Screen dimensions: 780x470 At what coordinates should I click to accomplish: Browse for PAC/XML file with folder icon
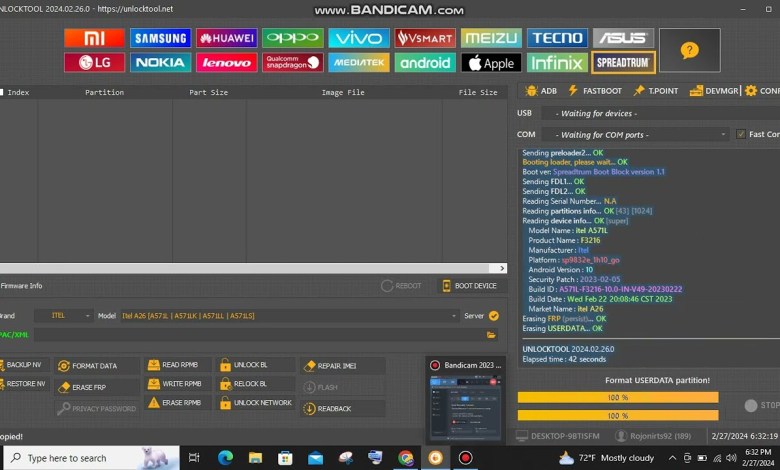click(x=492, y=334)
